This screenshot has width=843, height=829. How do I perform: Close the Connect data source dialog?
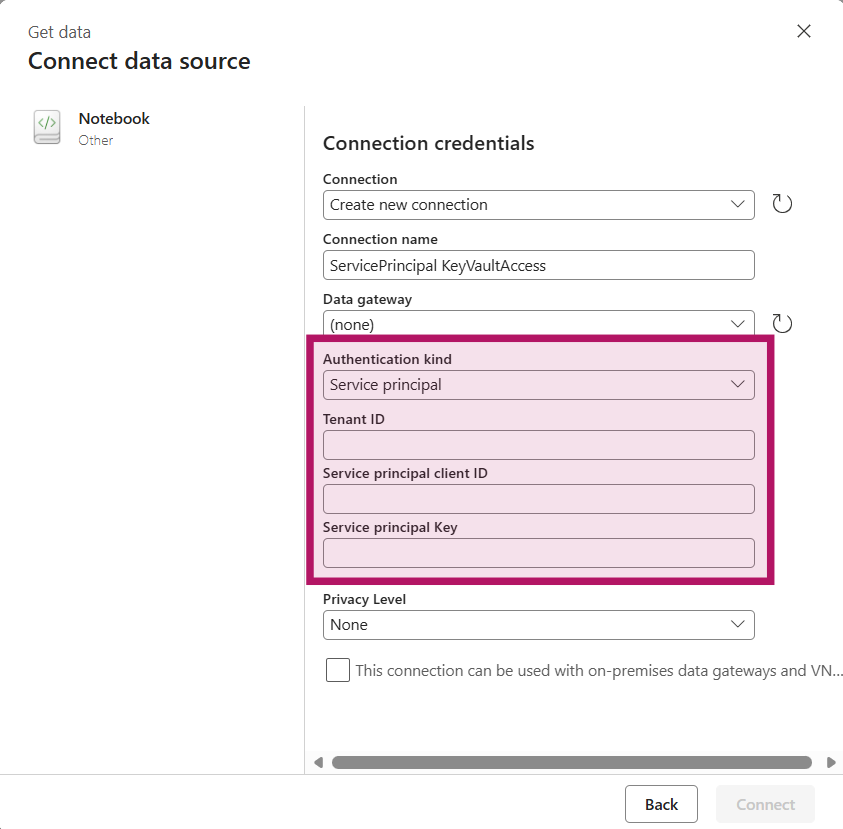[x=803, y=31]
